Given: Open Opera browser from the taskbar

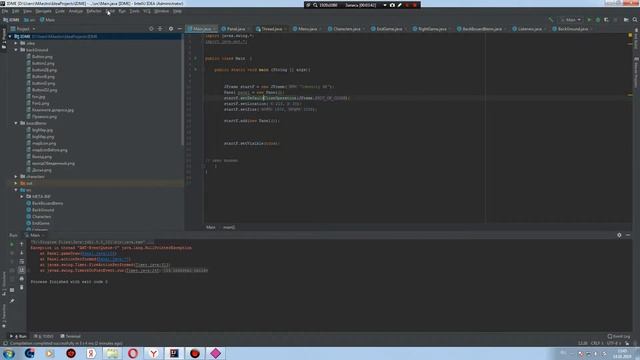Looking at the screenshot, I should tap(133, 353).
